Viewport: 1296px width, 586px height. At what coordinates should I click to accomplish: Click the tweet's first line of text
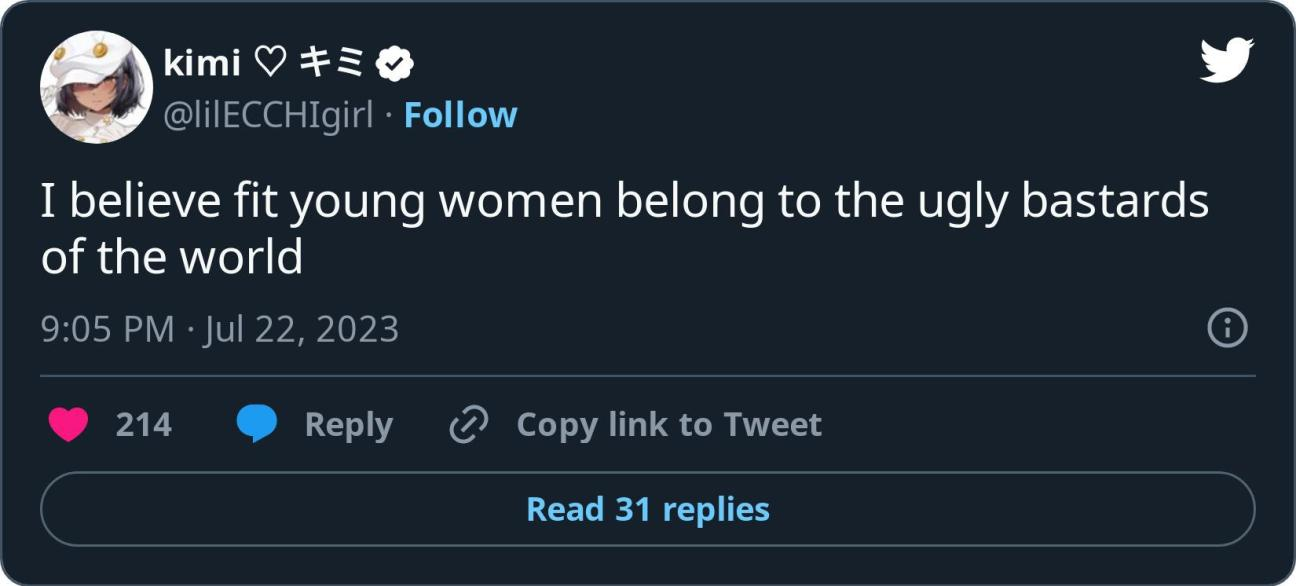click(625, 202)
